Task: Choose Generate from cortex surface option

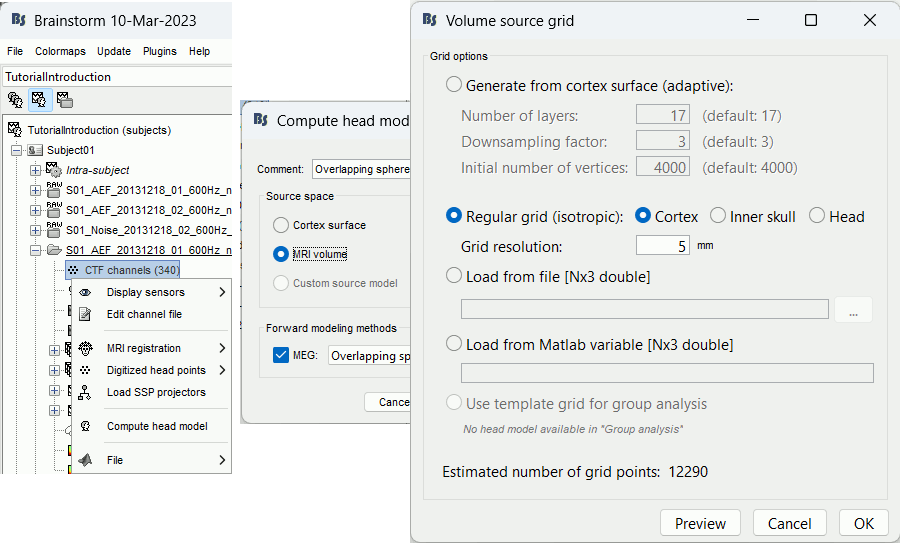Action: point(454,85)
